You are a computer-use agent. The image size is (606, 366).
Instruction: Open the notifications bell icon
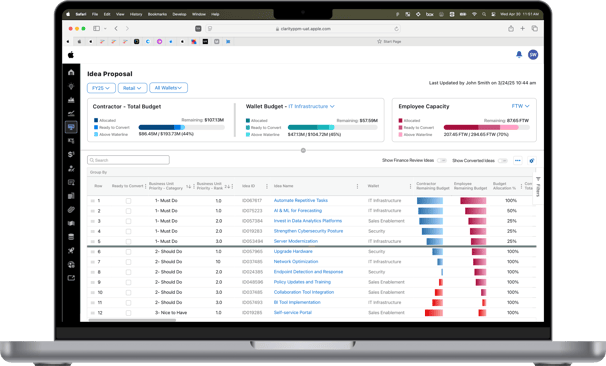coord(519,54)
